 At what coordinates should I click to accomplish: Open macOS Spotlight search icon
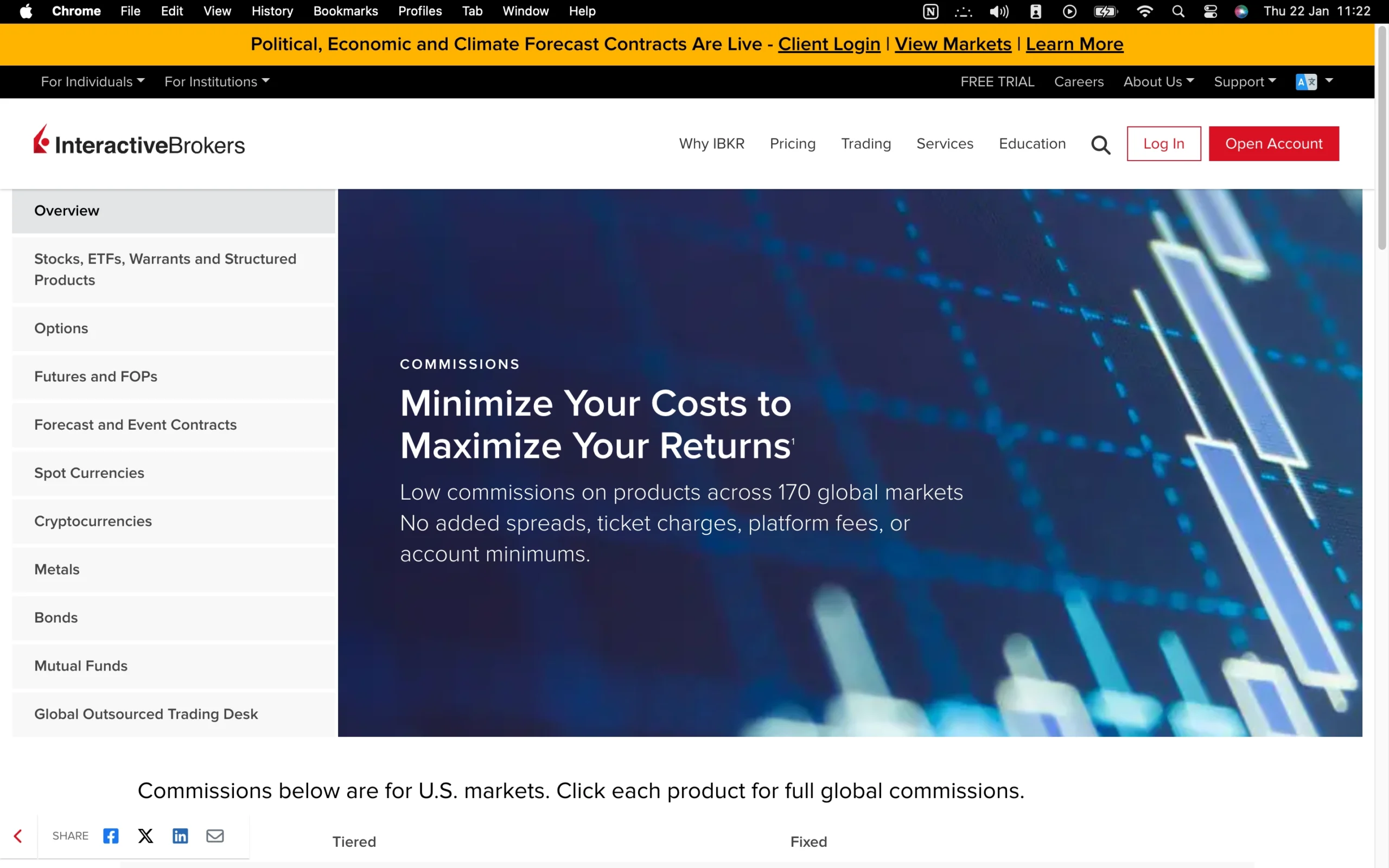click(x=1178, y=11)
